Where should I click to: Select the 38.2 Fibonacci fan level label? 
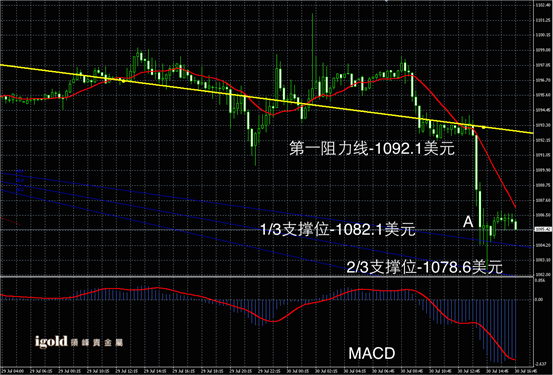coord(20,189)
